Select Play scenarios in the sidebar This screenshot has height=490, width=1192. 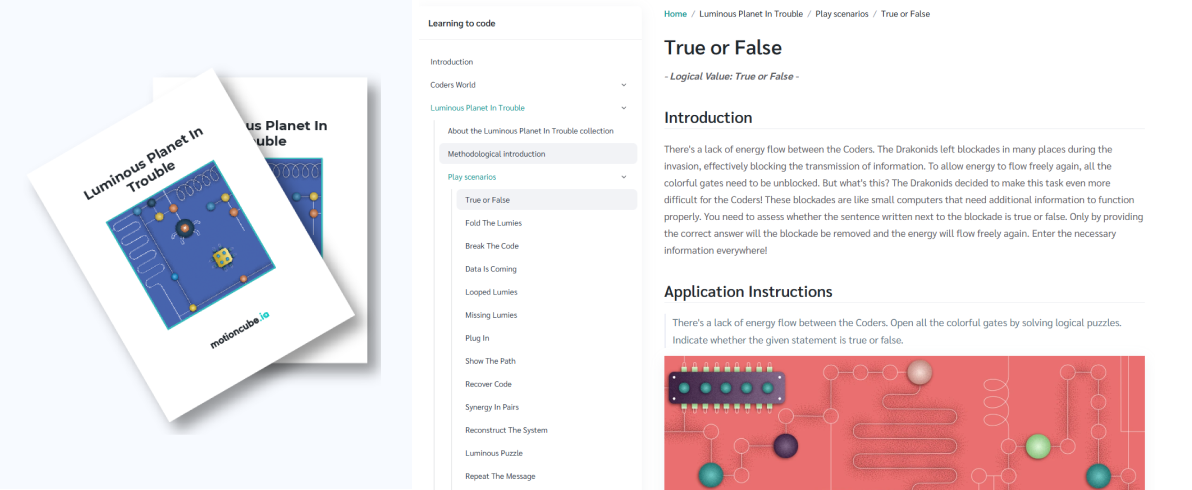[472, 177]
